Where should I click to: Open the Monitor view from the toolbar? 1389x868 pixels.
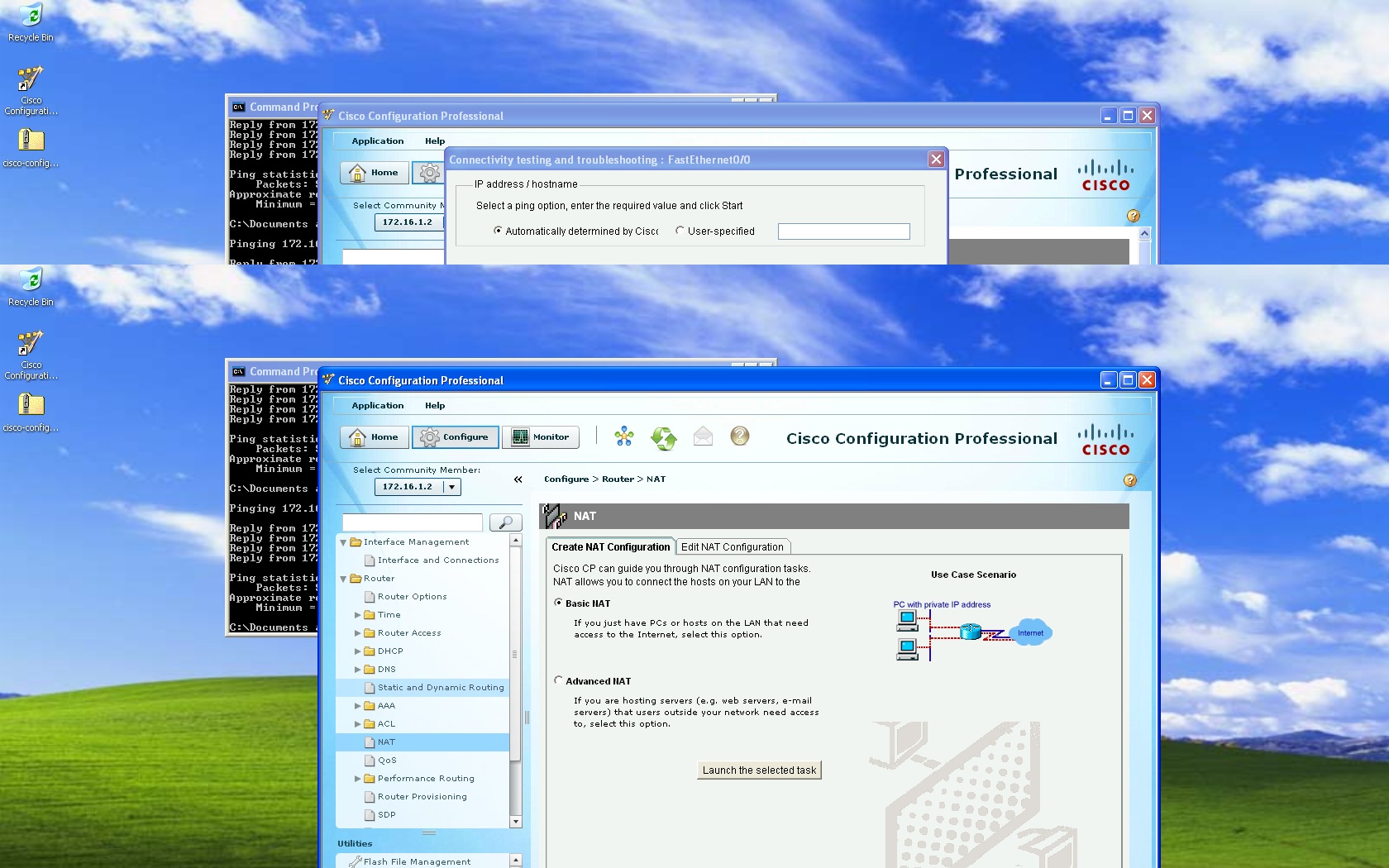(x=541, y=437)
